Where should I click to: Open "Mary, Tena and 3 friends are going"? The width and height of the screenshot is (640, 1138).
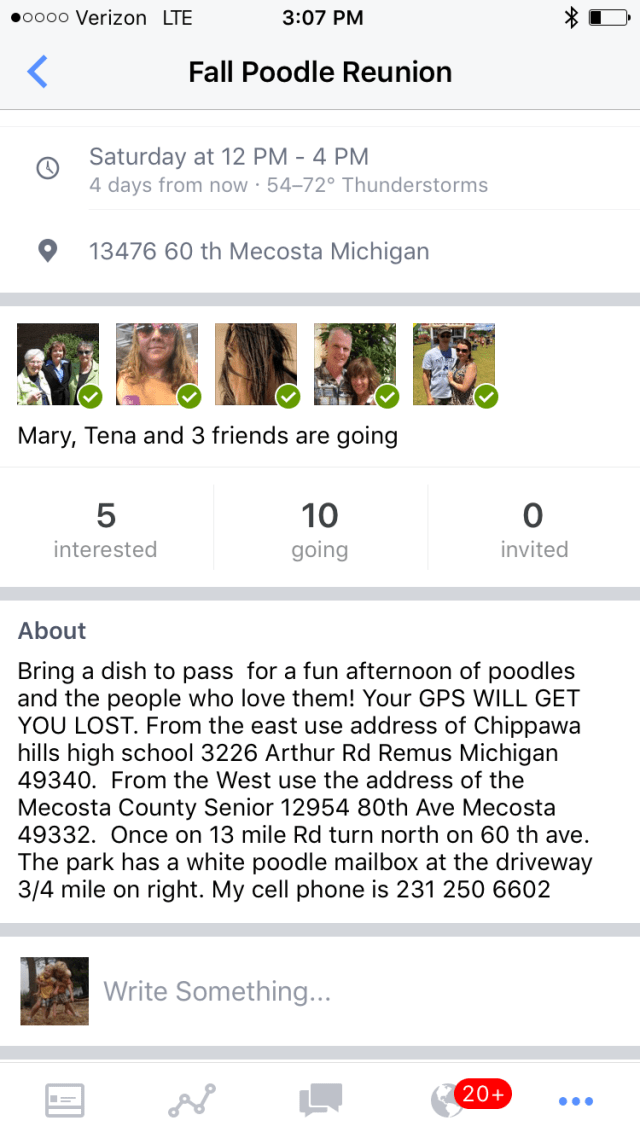208,436
